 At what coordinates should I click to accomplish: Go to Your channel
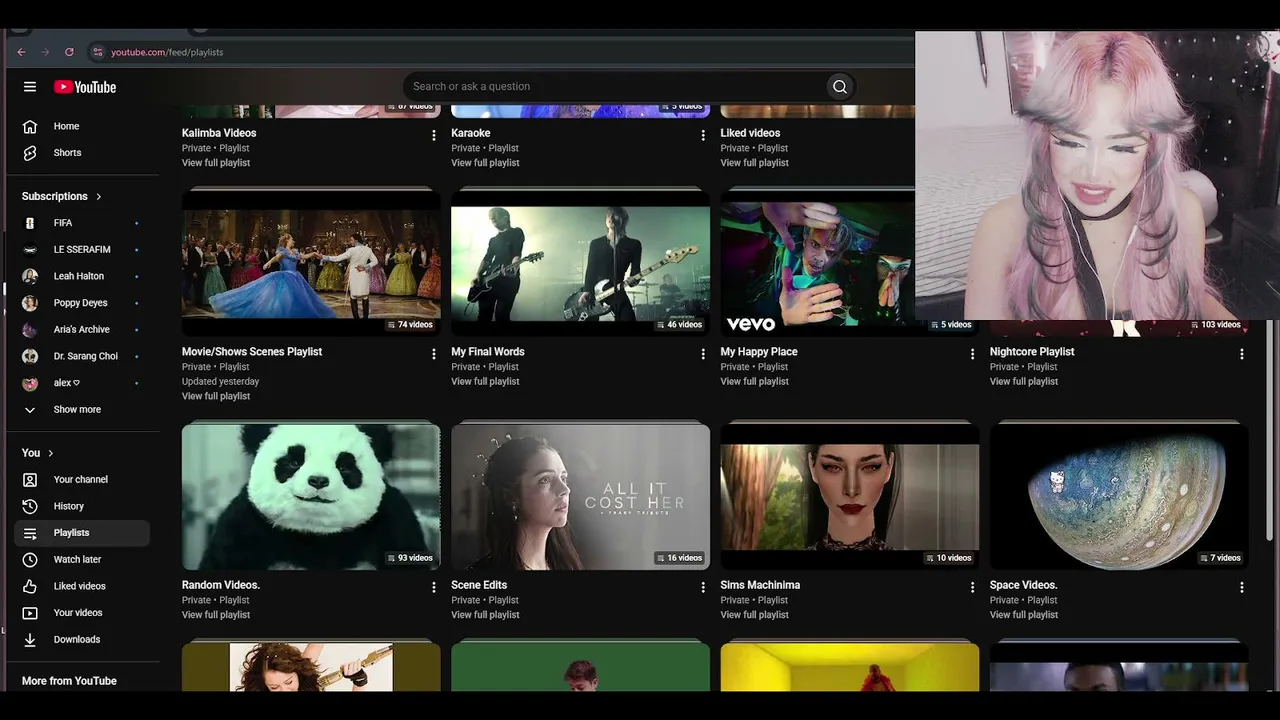pyautogui.click(x=82, y=480)
